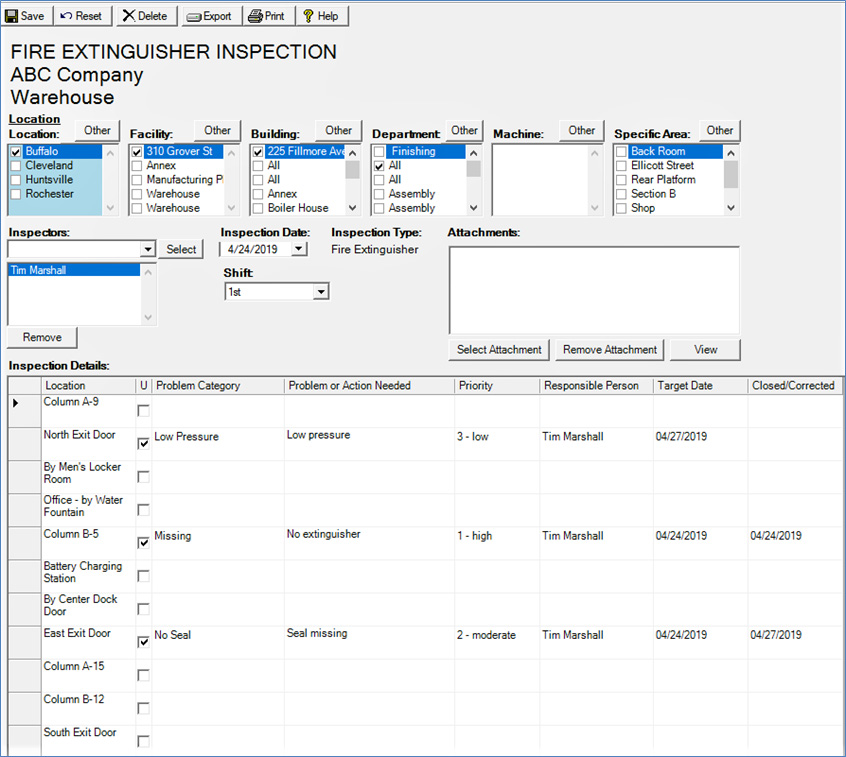Viewport: 846px width, 757px height.
Task: Check the Rear Platform specific area
Action: pos(622,180)
